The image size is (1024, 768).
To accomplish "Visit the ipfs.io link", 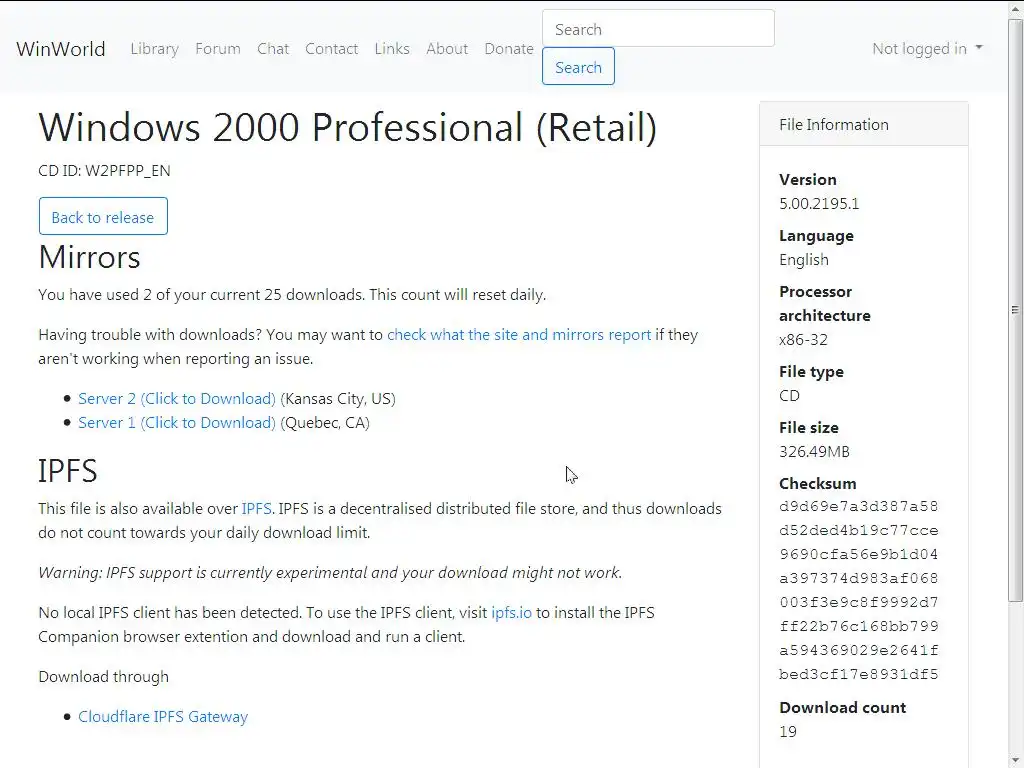I will pyautogui.click(x=511, y=613).
